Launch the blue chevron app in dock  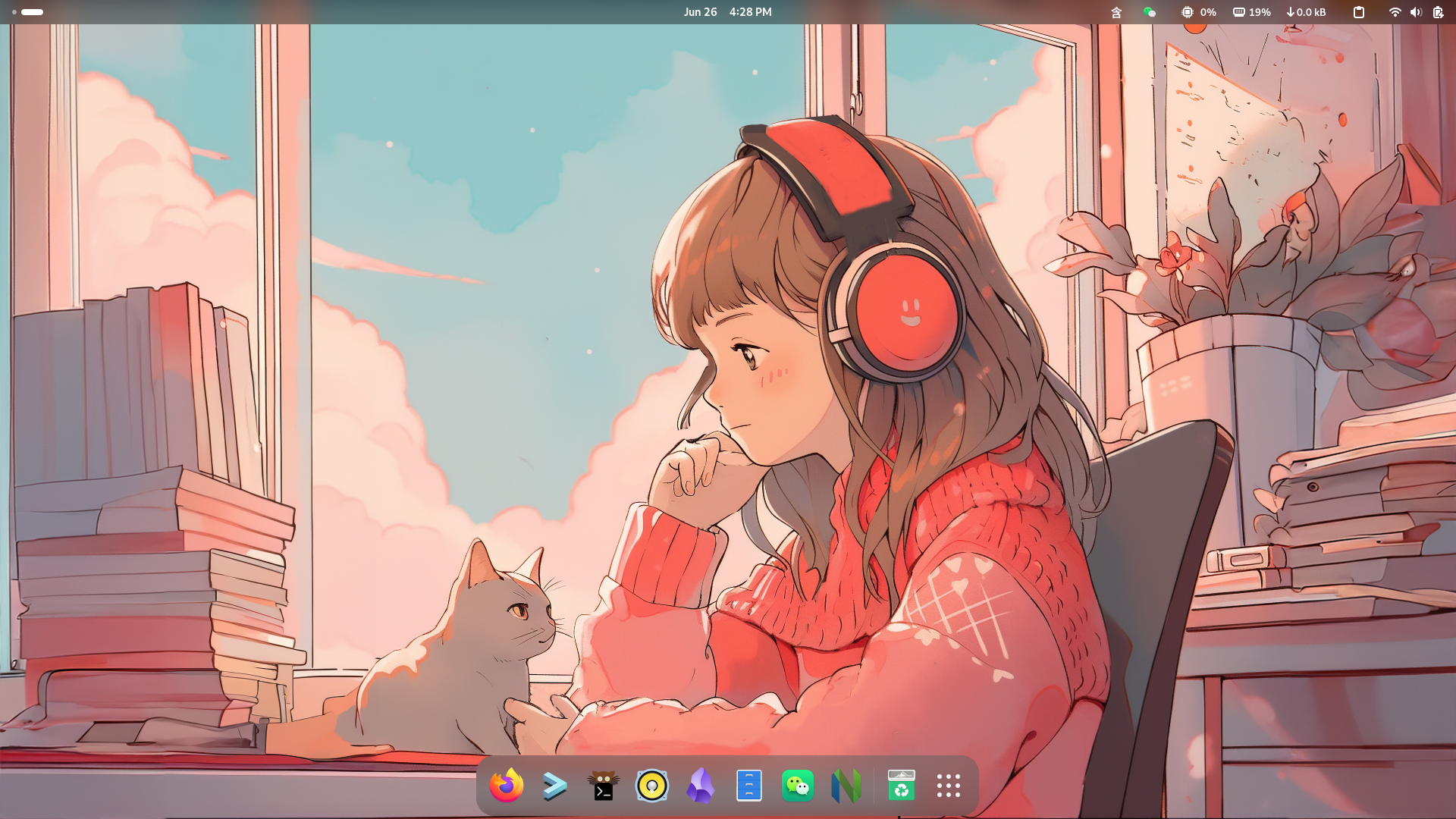pos(555,786)
